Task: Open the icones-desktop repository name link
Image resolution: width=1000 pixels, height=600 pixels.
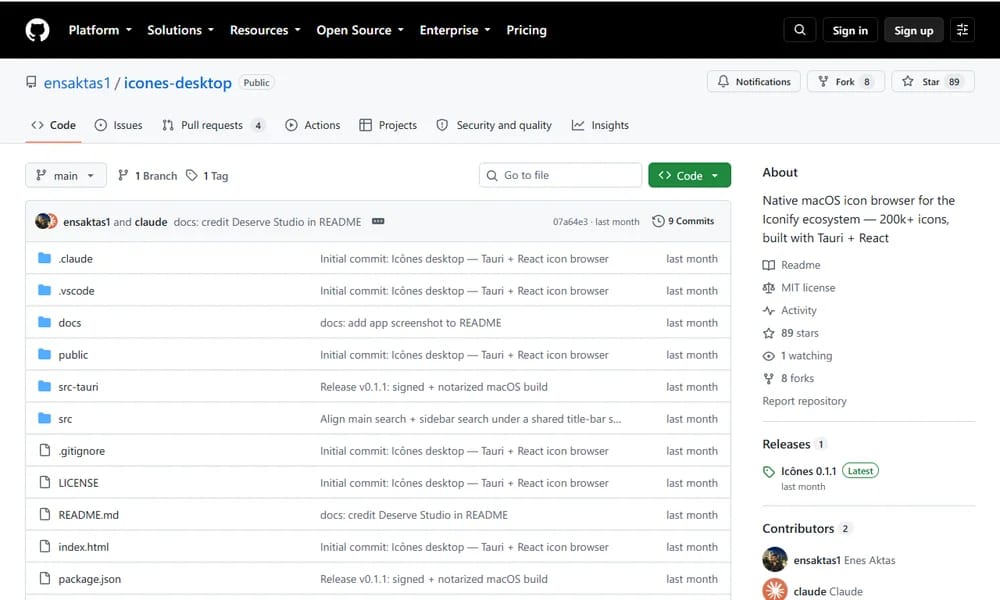Action: pos(177,83)
